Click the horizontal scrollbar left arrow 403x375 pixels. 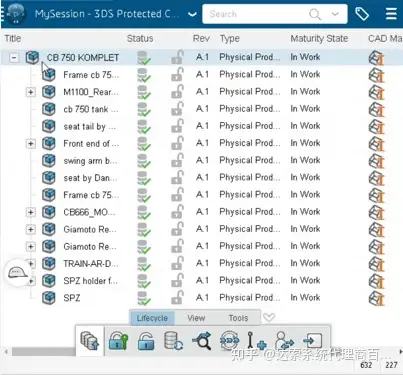(x=6, y=352)
